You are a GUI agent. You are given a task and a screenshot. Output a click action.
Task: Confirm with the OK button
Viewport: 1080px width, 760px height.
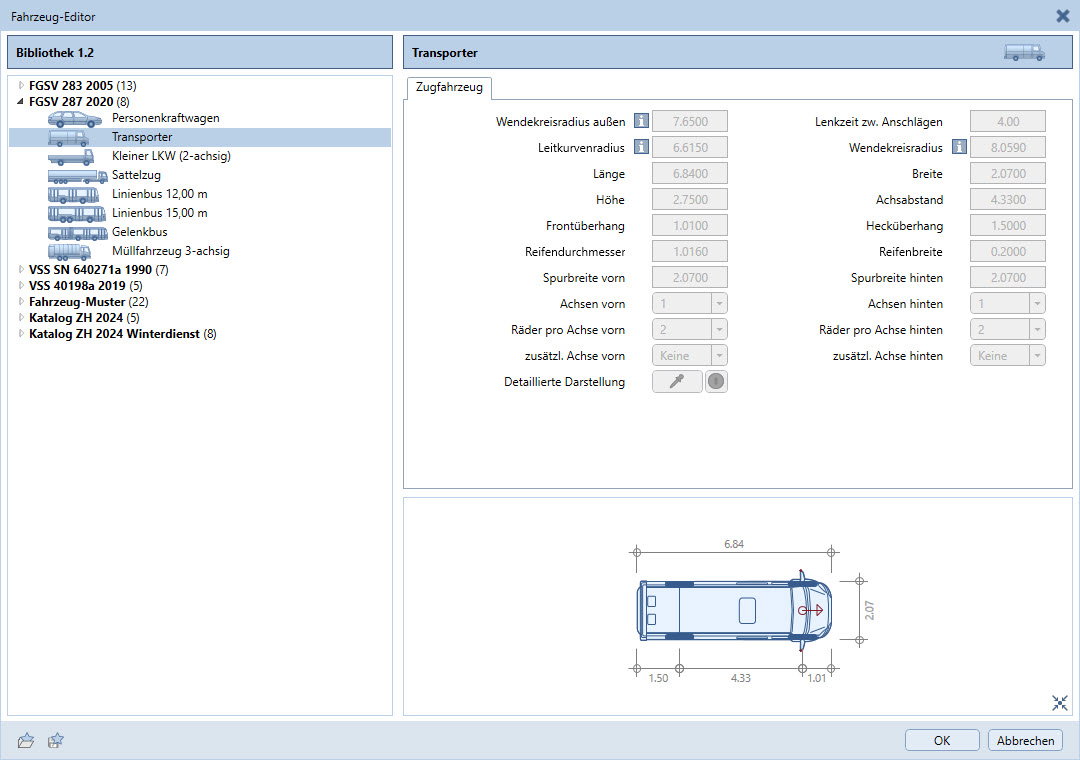coord(942,740)
